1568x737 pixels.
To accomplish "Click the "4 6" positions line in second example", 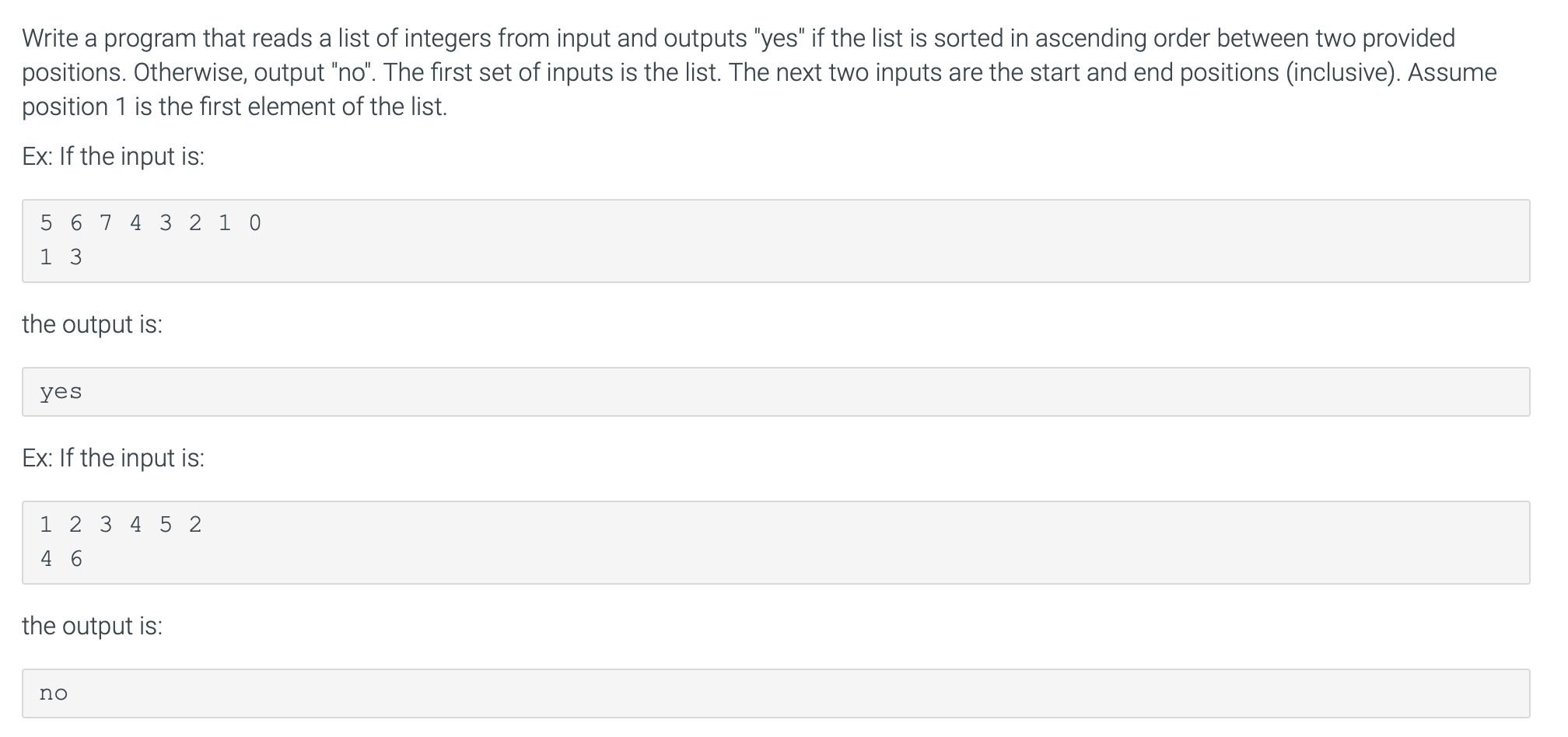I will click(61, 559).
